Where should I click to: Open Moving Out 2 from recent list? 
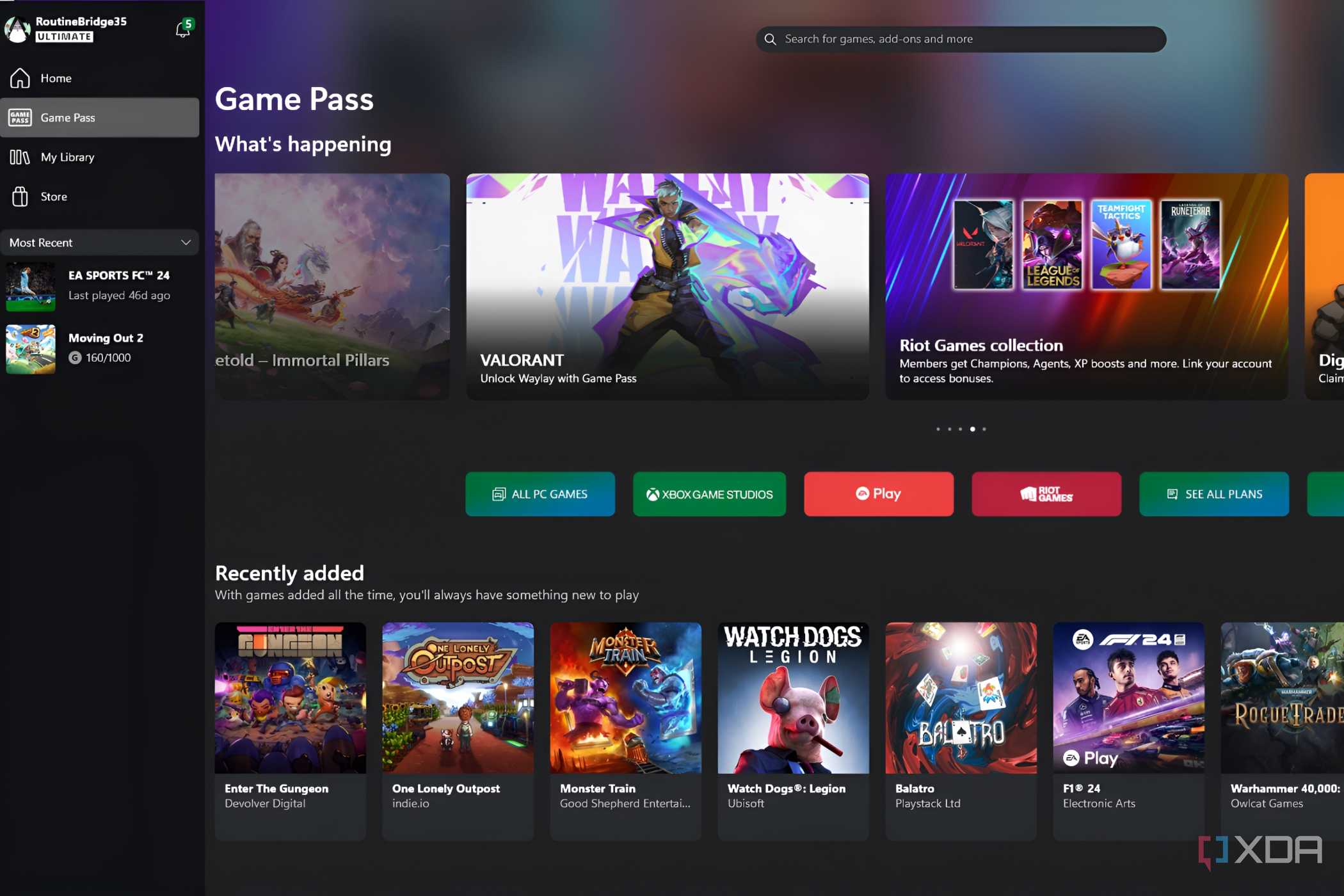100,349
